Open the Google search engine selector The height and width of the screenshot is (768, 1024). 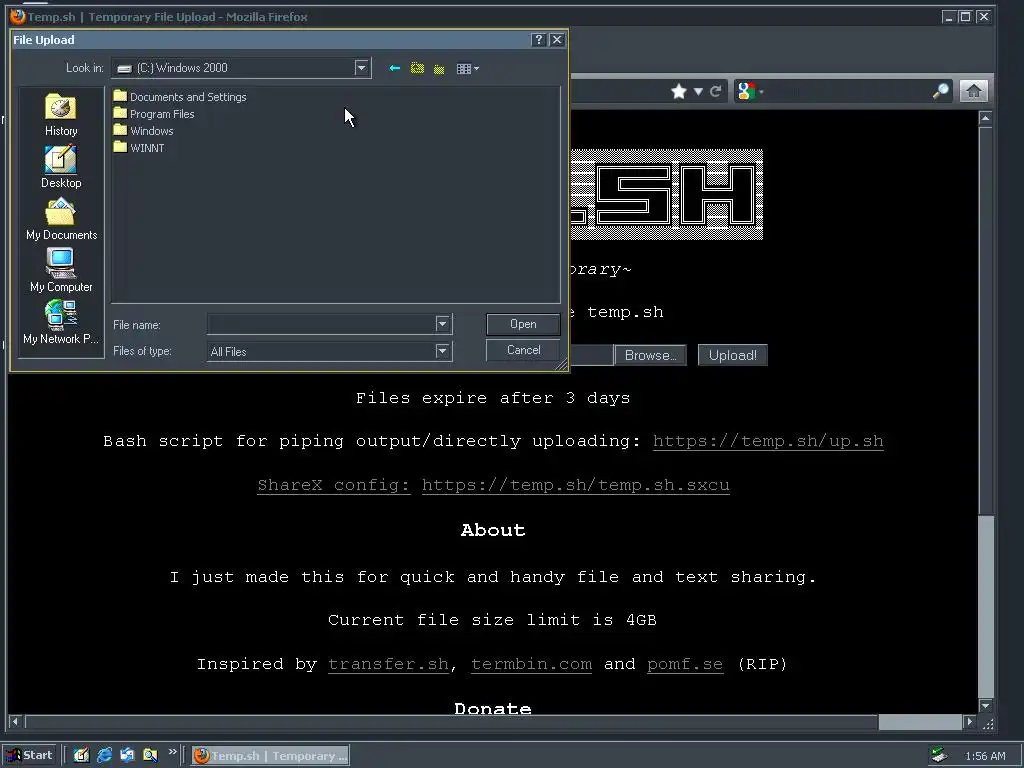click(x=750, y=91)
